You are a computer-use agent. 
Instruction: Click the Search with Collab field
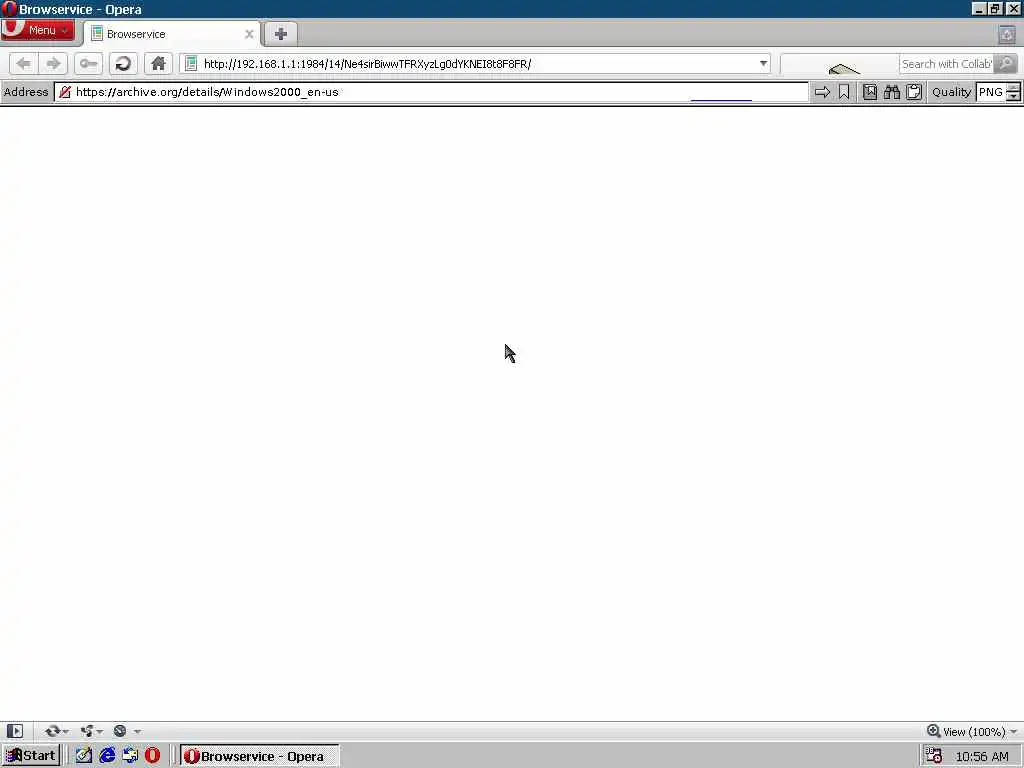click(x=946, y=63)
